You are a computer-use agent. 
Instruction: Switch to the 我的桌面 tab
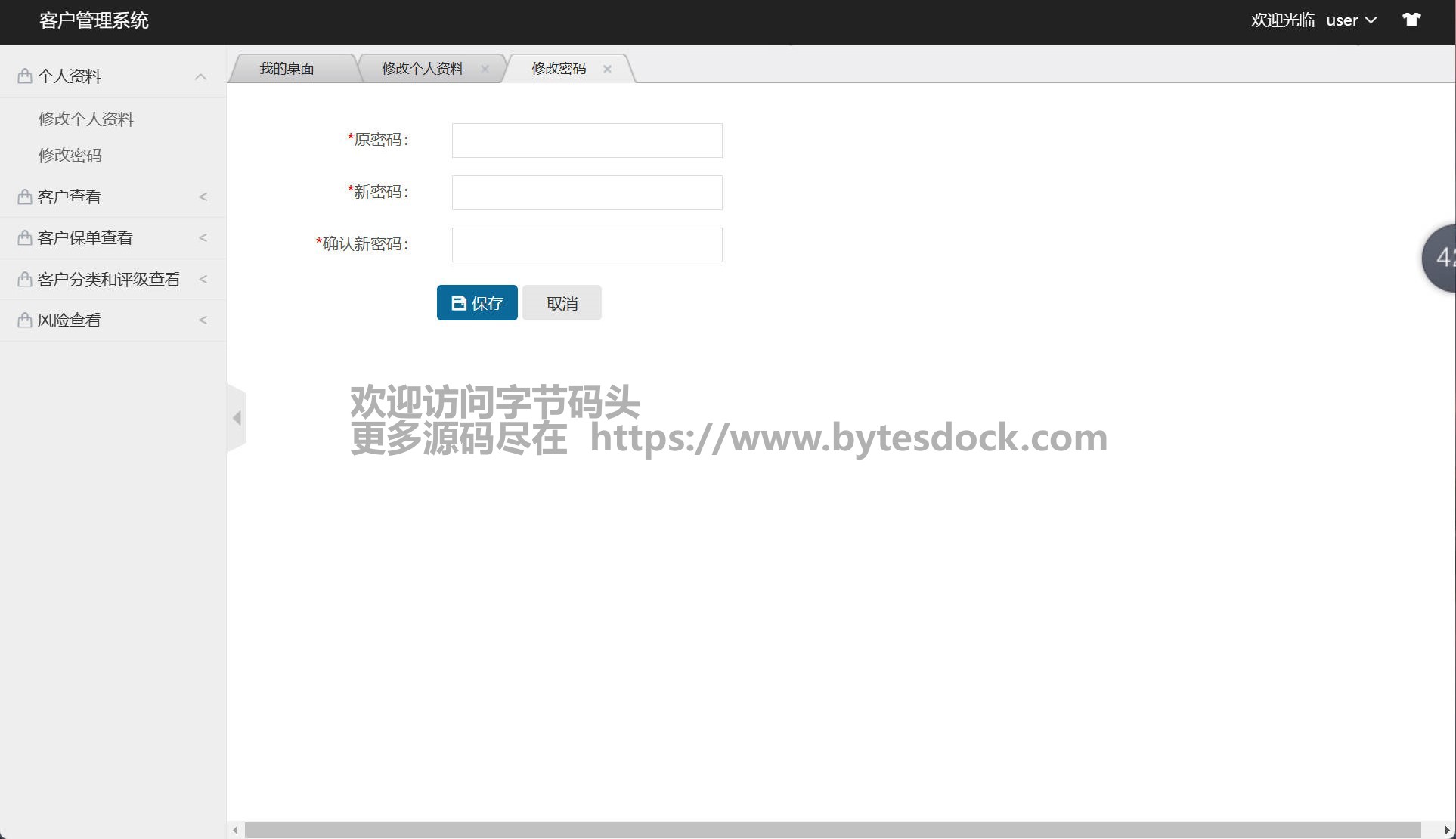point(287,69)
